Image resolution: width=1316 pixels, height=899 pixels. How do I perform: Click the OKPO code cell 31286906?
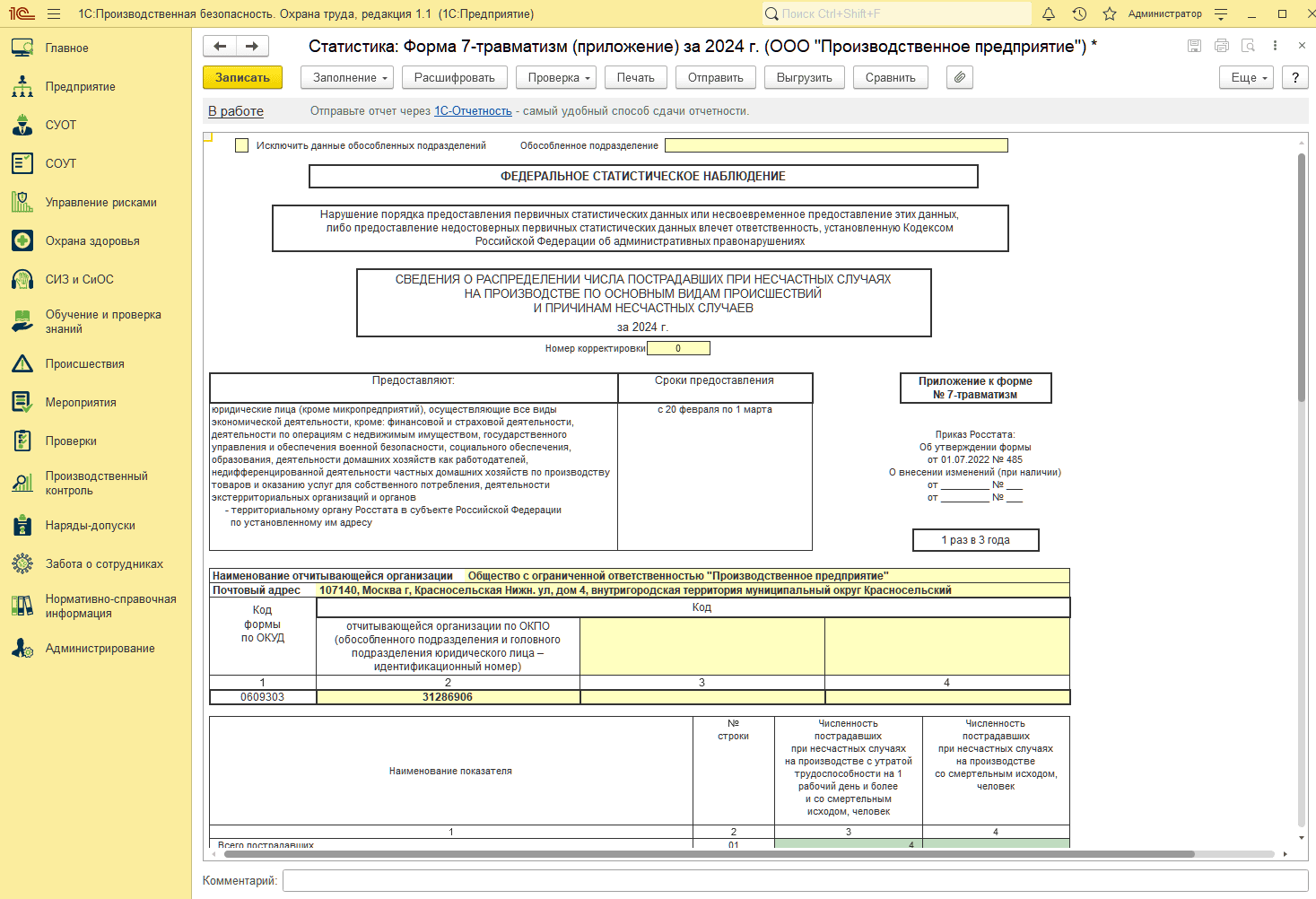point(448,697)
